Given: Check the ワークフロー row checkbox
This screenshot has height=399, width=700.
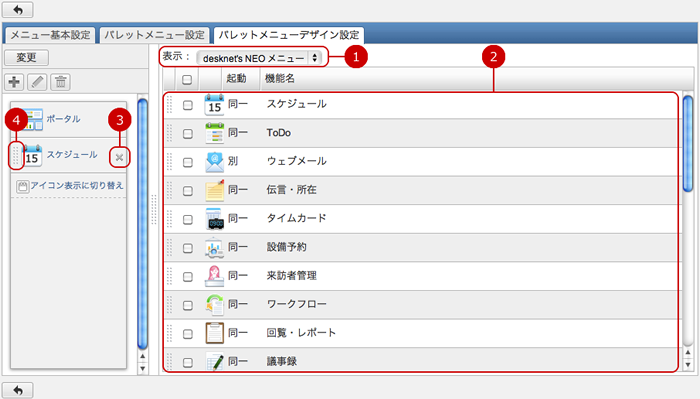Looking at the screenshot, I should tap(188, 305).
